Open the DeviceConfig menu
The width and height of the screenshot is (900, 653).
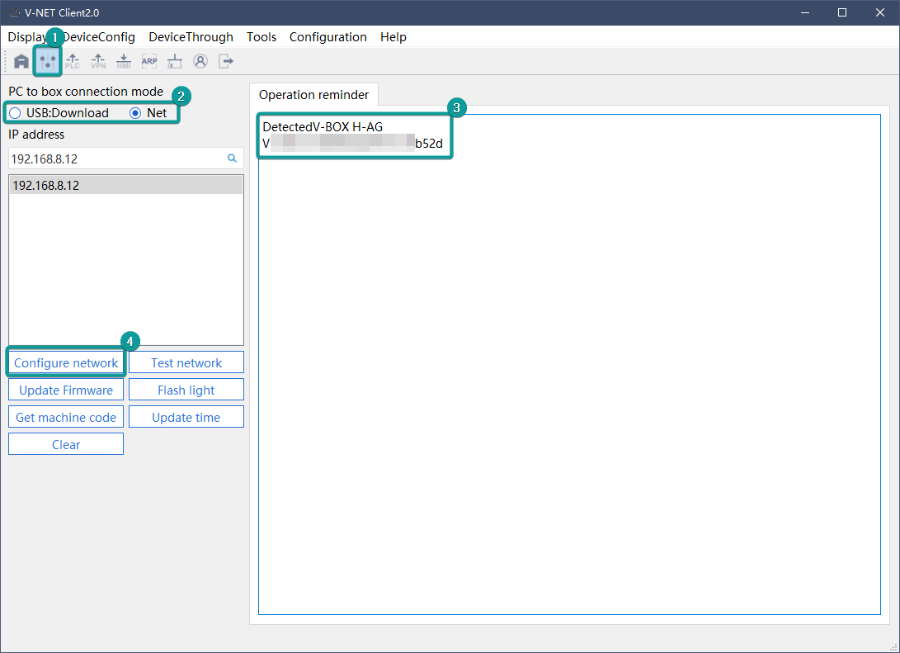click(x=99, y=37)
